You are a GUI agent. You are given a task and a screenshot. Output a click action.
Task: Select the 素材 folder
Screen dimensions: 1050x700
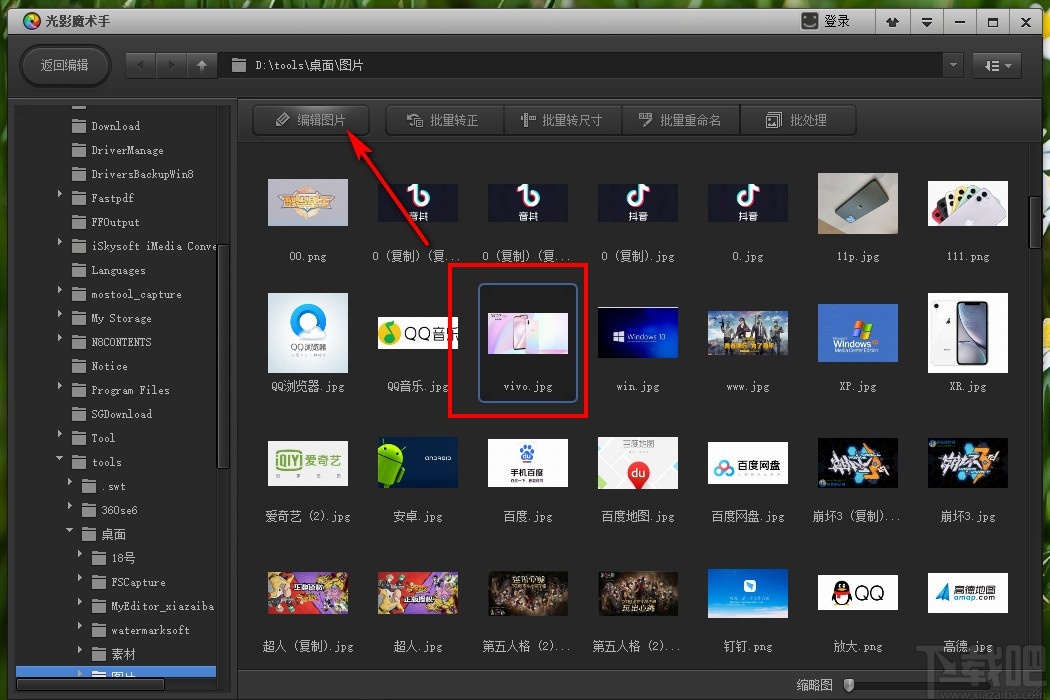pyautogui.click(x=113, y=654)
